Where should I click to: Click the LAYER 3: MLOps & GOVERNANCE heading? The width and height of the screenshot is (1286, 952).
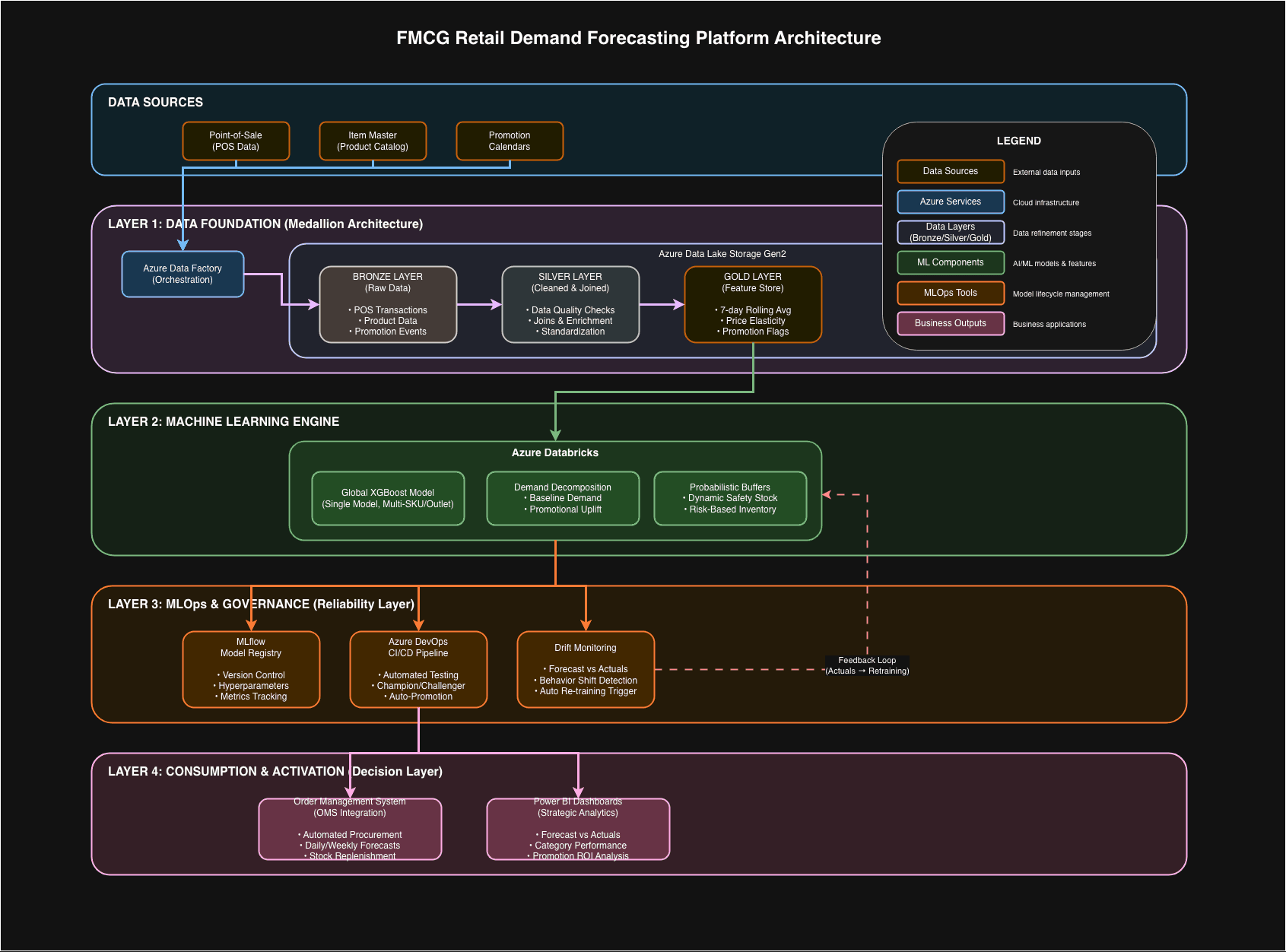click(x=261, y=604)
